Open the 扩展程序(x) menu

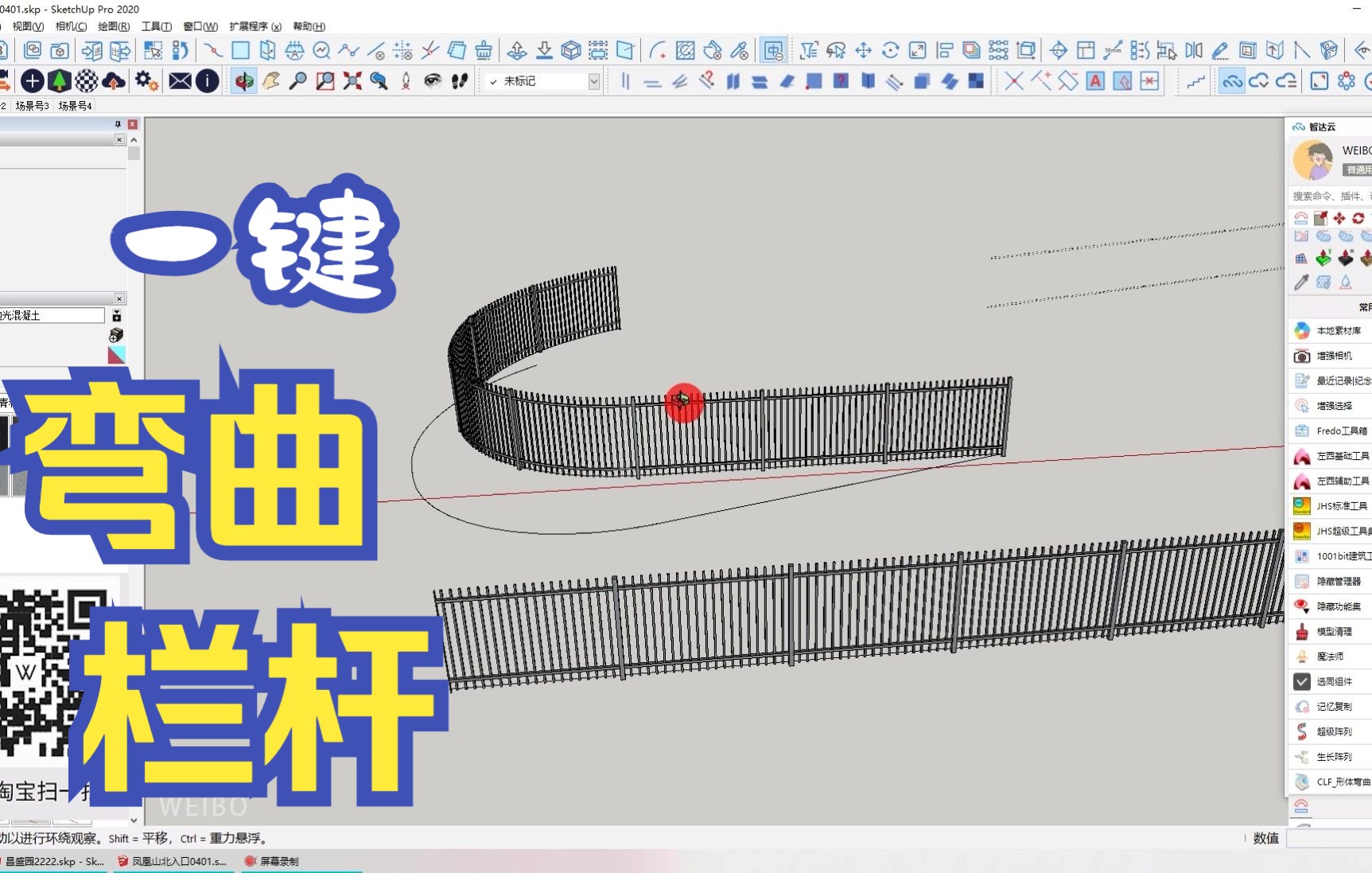click(255, 26)
